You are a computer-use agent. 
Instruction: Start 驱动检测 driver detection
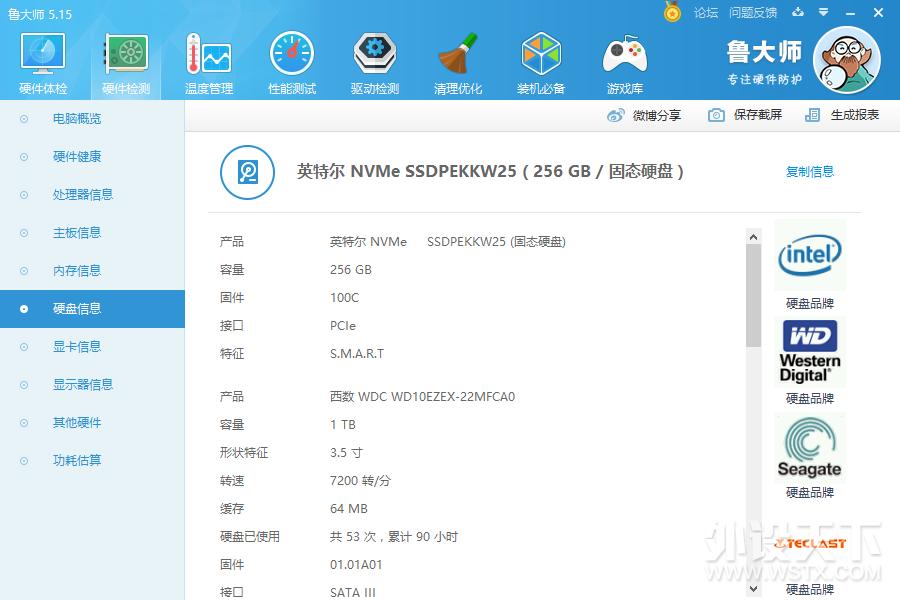click(x=374, y=60)
